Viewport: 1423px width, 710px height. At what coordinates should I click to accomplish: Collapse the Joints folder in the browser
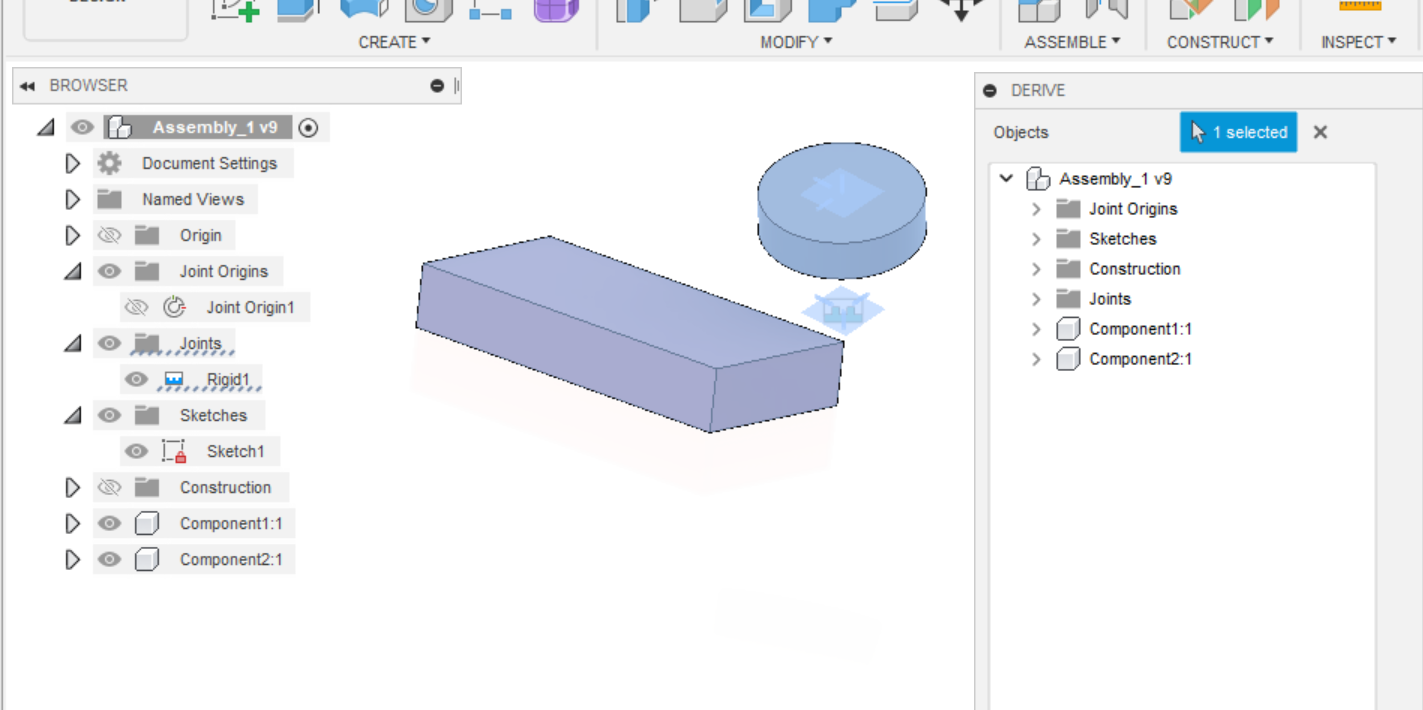pyautogui.click(x=72, y=343)
